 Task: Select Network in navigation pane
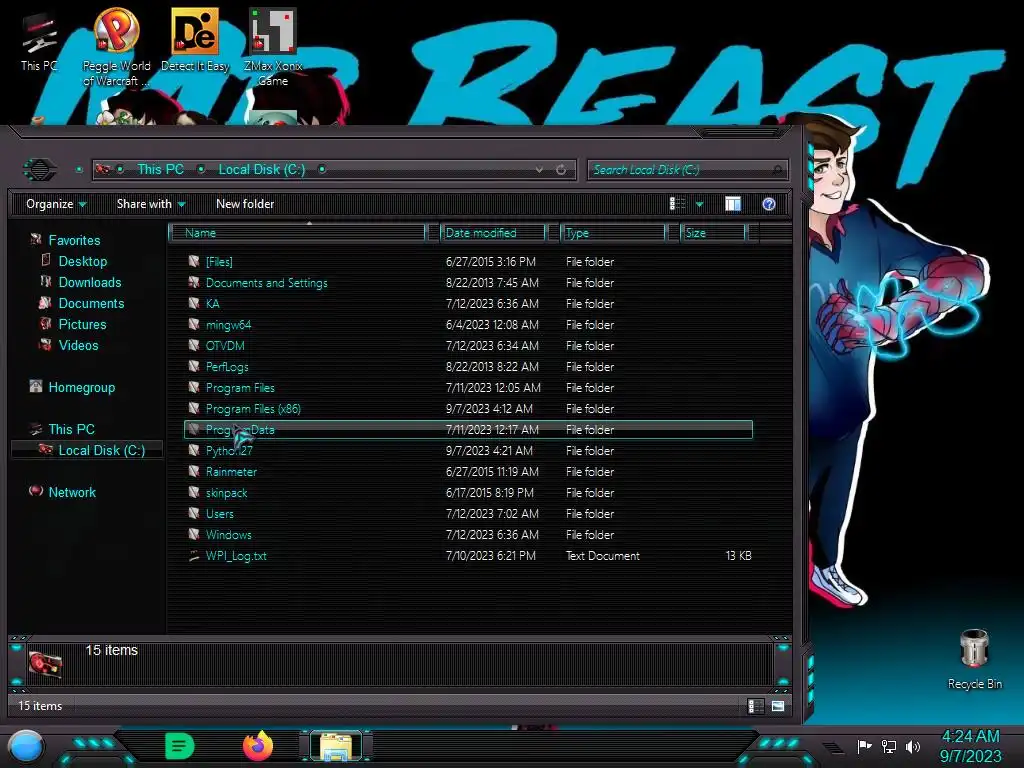coord(72,492)
